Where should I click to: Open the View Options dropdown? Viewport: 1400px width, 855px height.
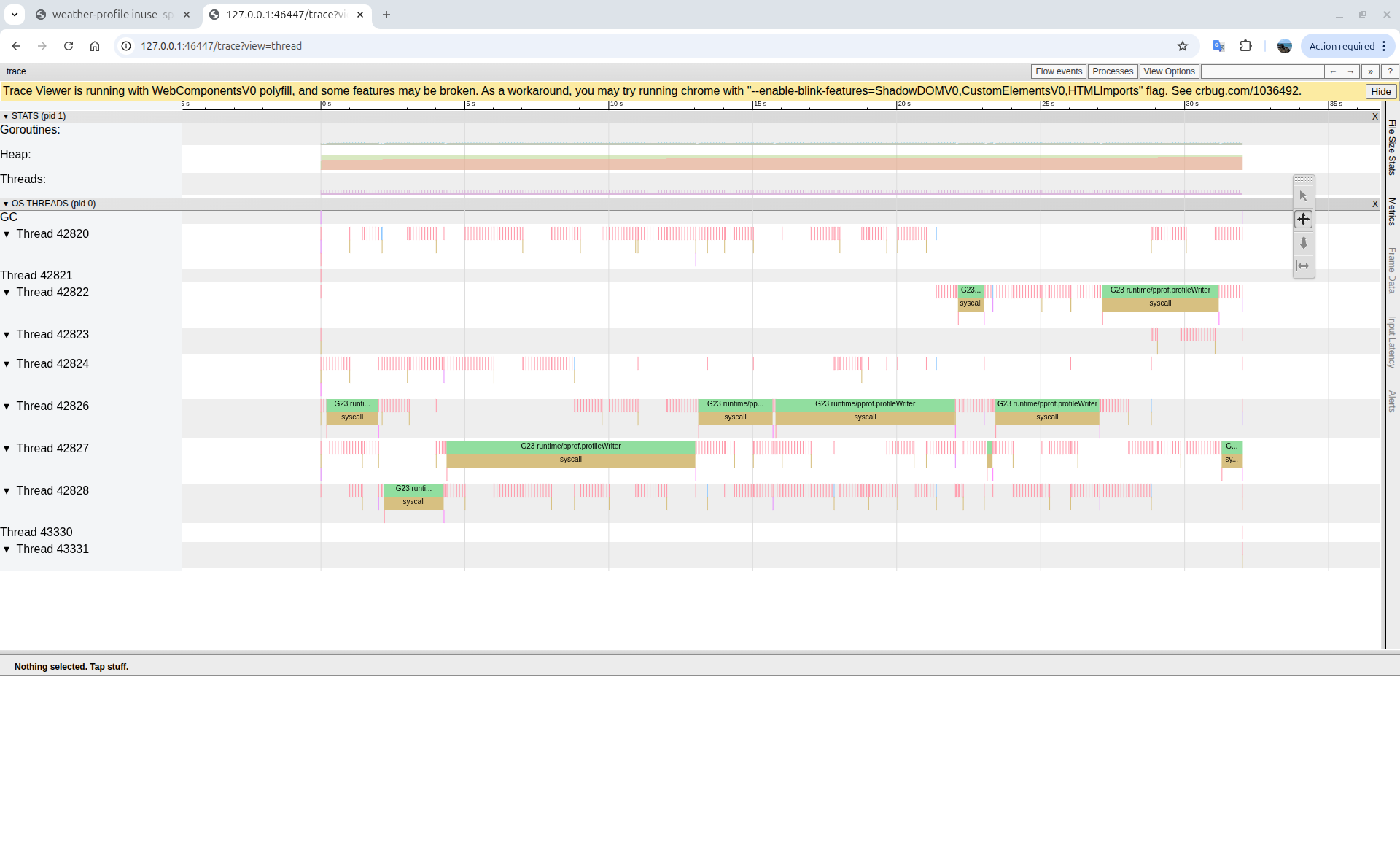[1168, 71]
